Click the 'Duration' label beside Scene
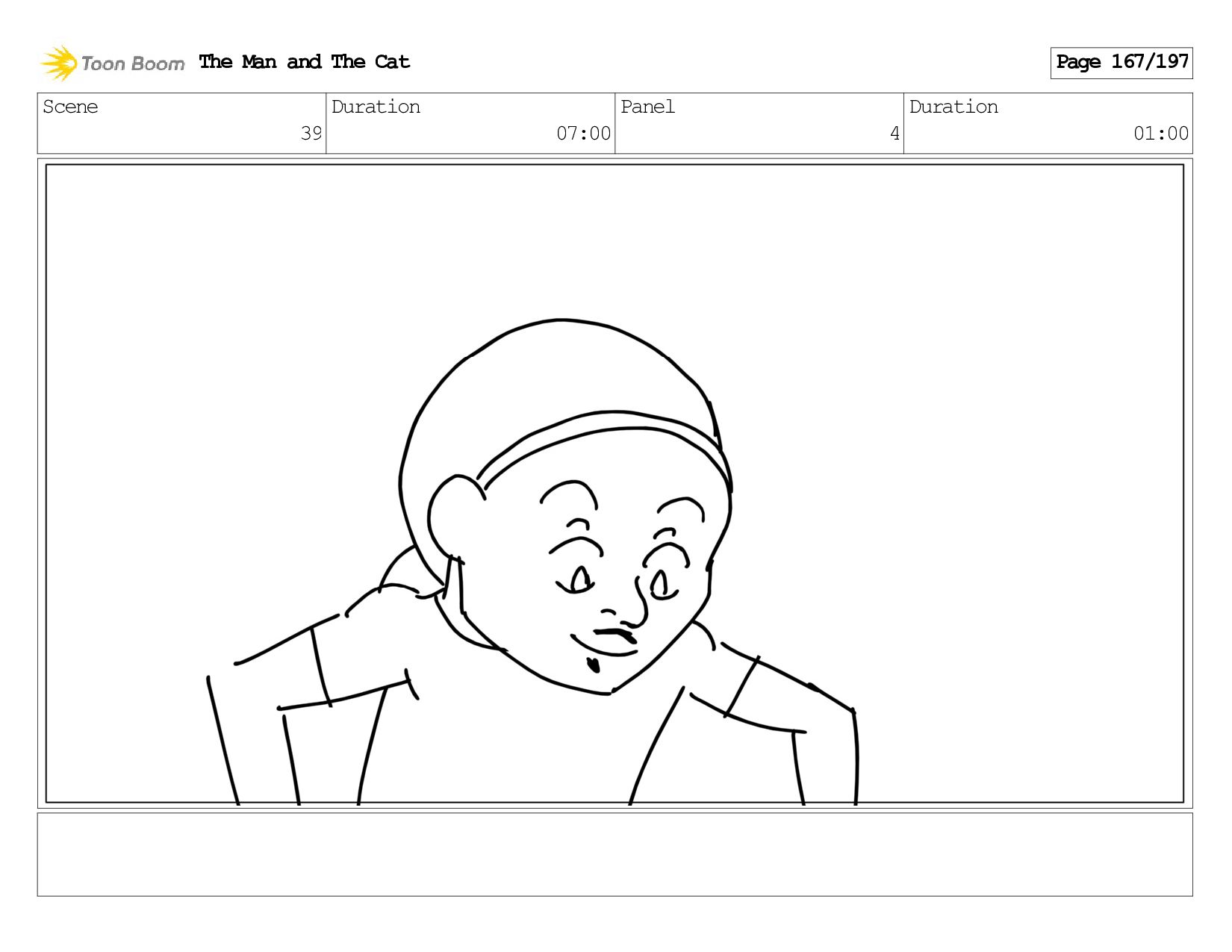Viewport: 1232px width, 952px height. 376,107
